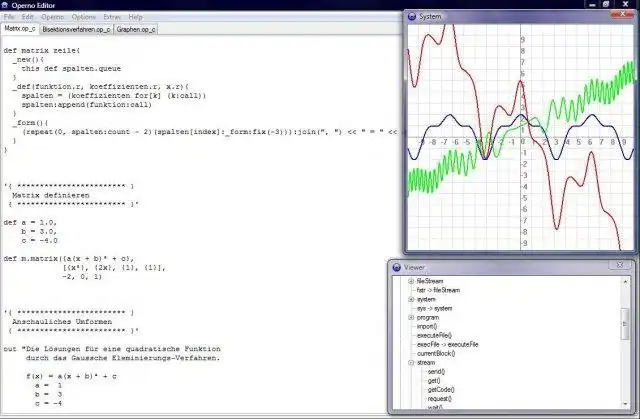Click the Viewer scrollbar down arrow

(625, 404)
